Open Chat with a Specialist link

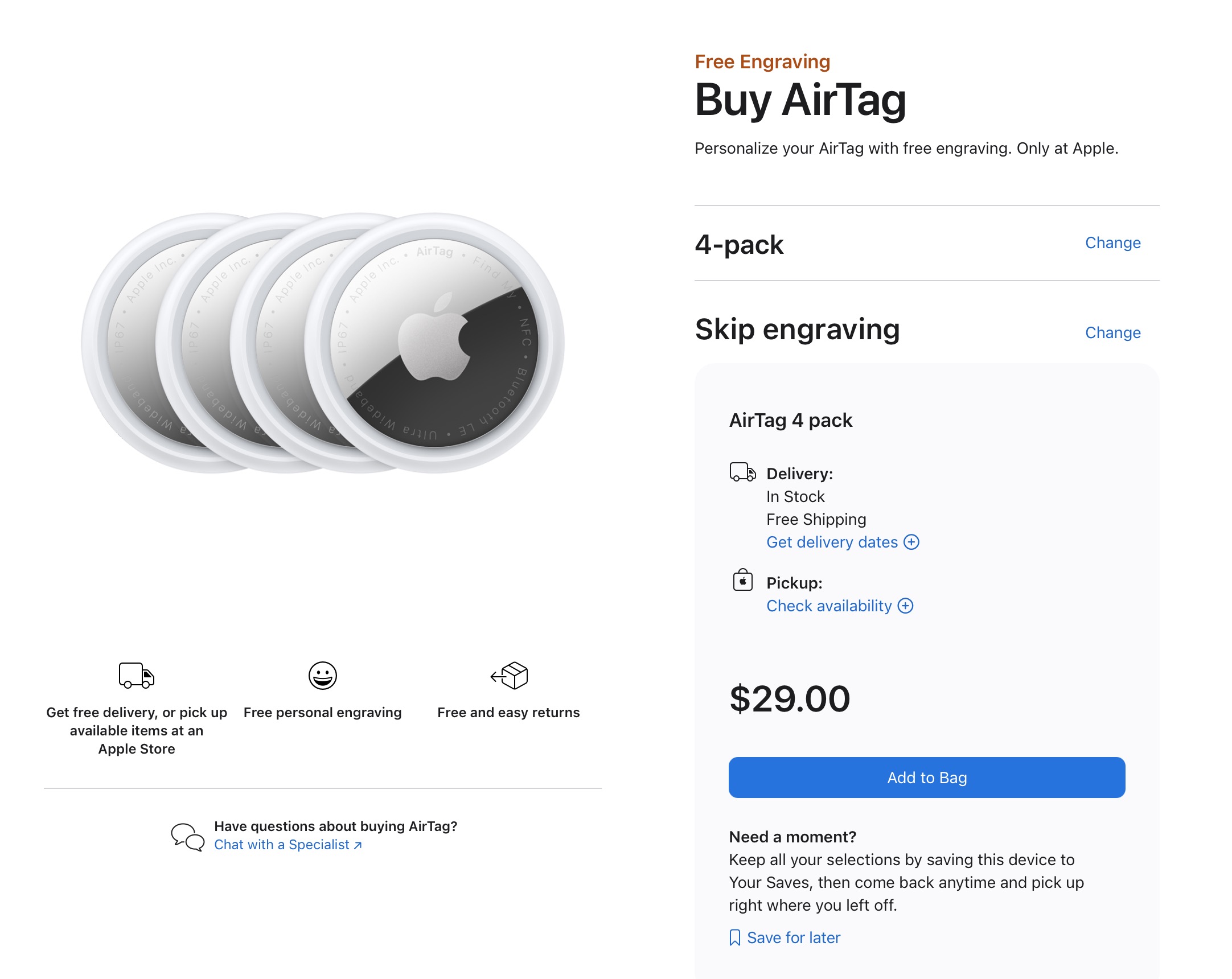[x=282, y=845]
